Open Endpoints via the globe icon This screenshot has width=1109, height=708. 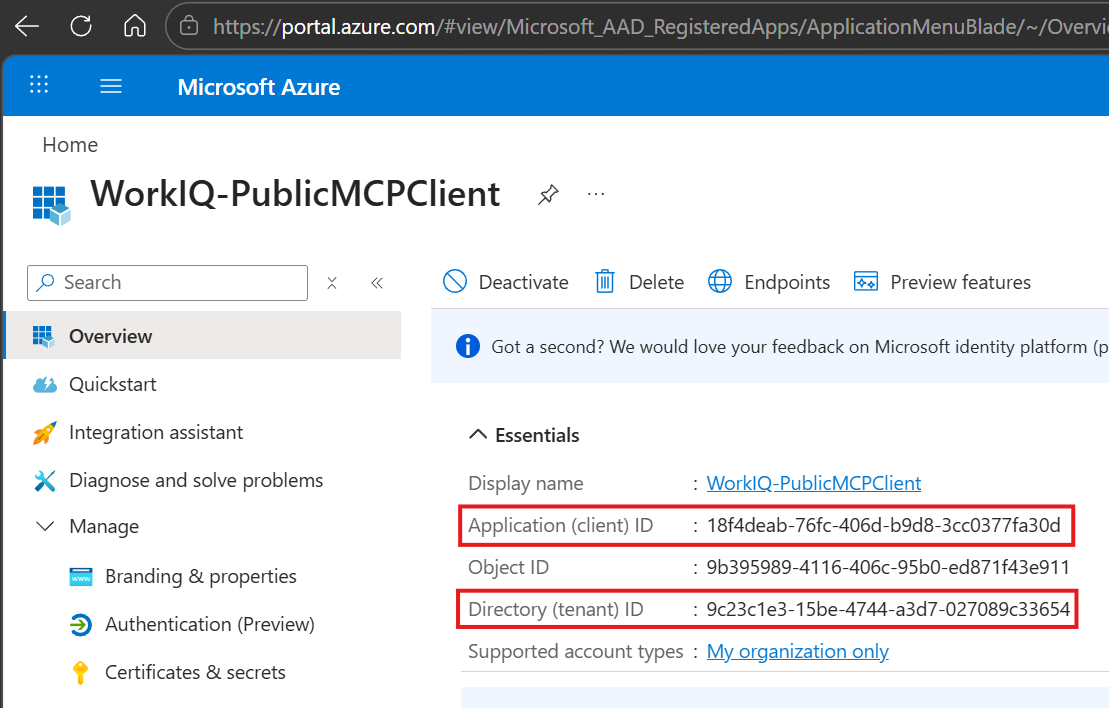pyautogui.click(x=720, y=282)
